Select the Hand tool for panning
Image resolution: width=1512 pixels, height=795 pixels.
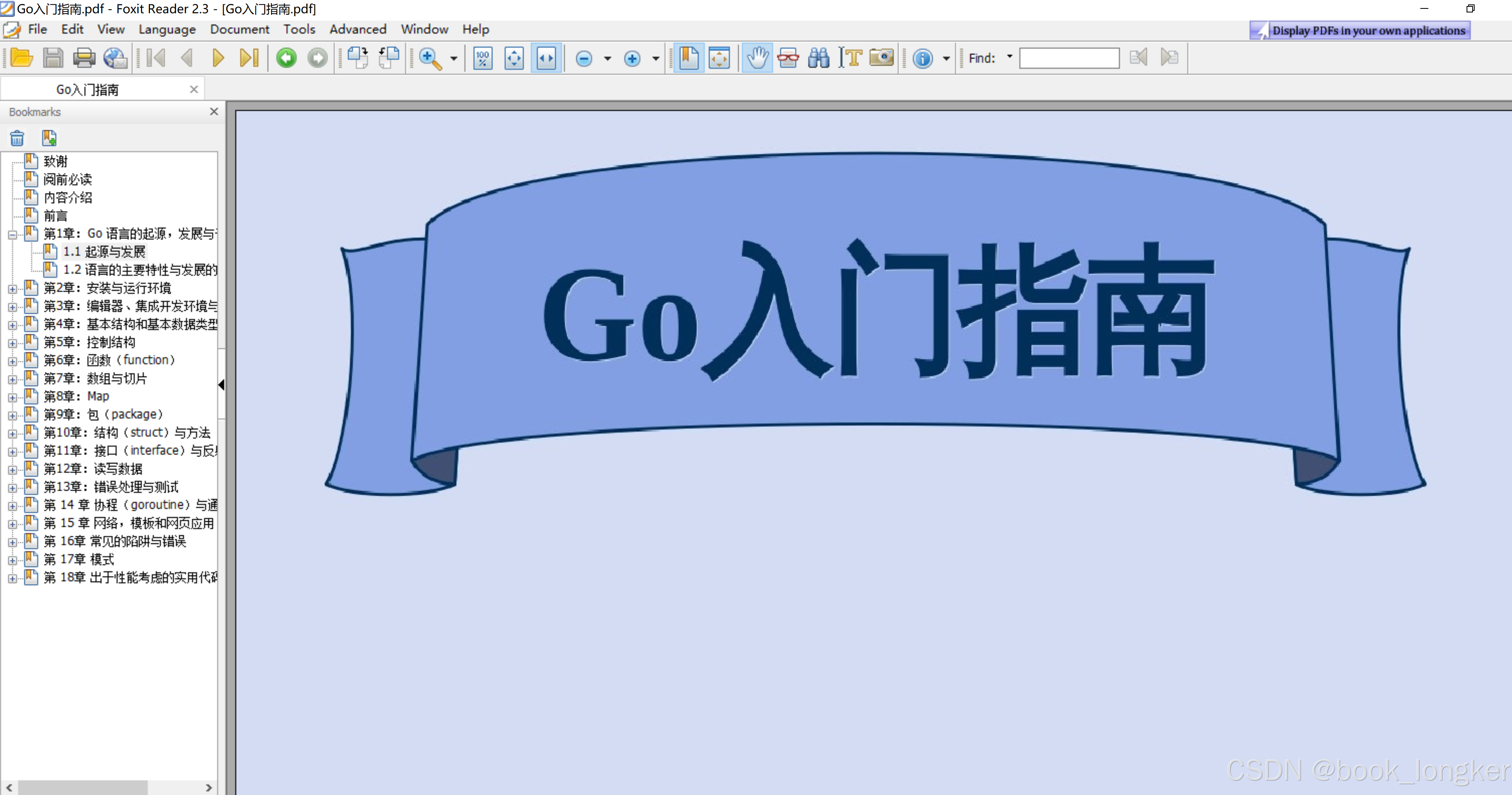[757, 57]
